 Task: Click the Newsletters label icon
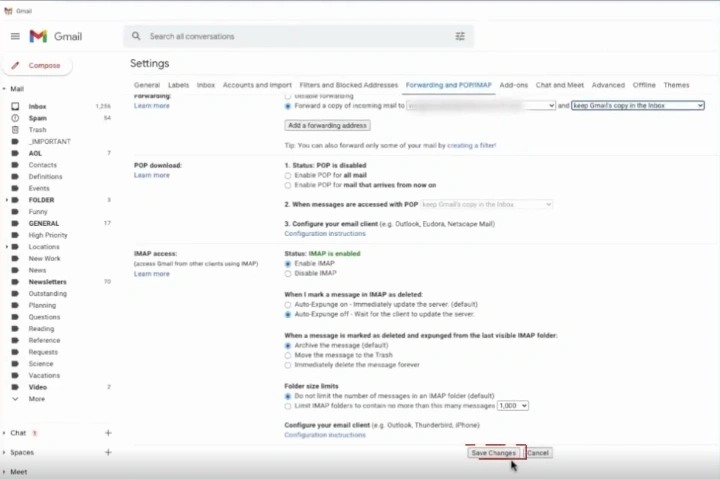pos(15,282)
